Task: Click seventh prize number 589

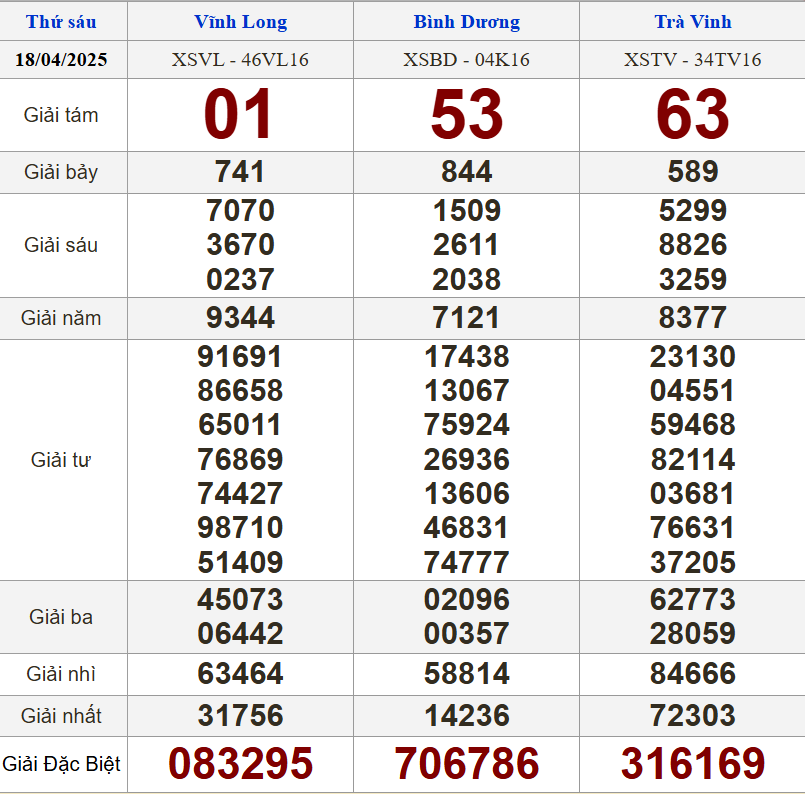Action: (x=693, y=172)
